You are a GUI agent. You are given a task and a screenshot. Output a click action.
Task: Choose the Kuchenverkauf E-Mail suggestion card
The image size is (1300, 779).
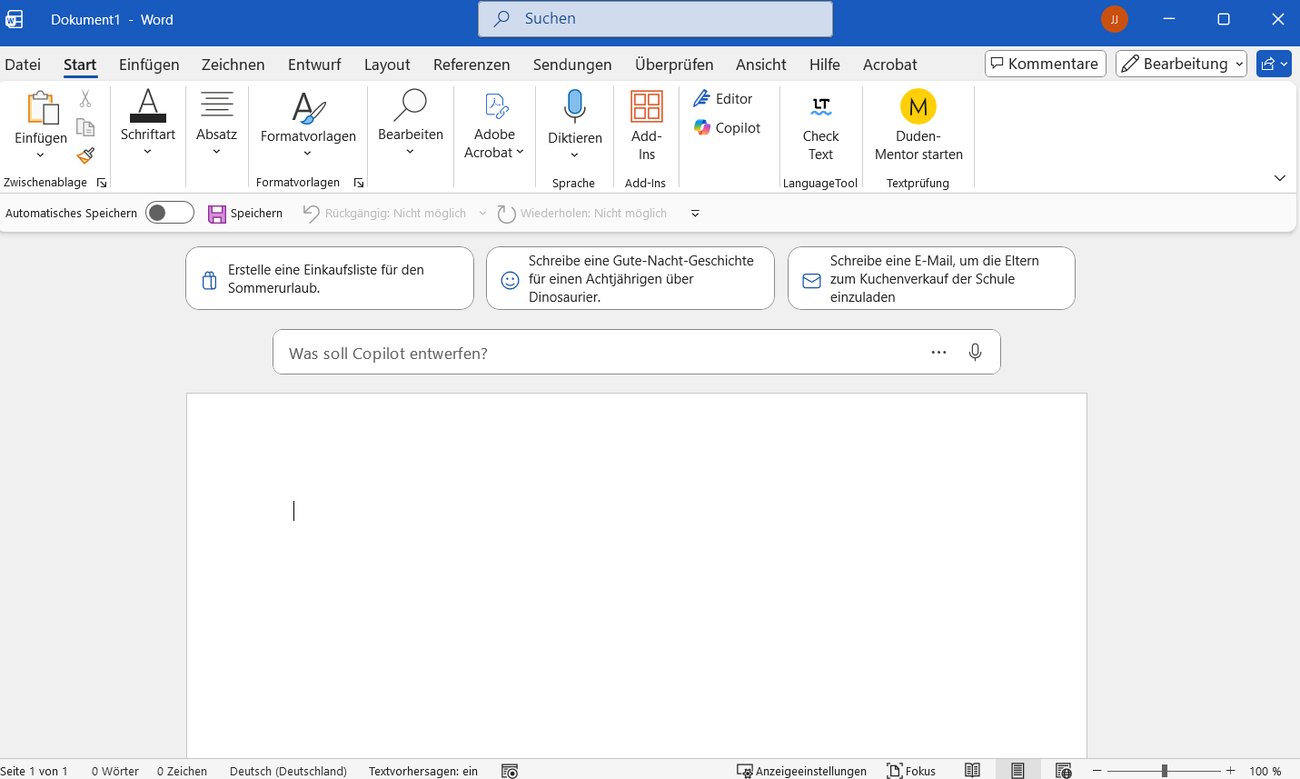coord(931,279)
